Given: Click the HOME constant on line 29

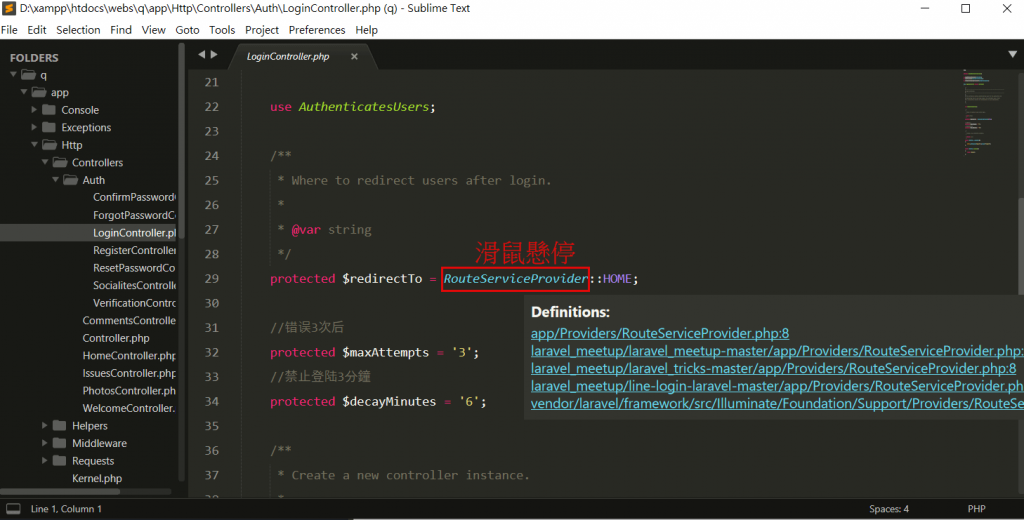Looking at the screenshot, I should [617, 279].
